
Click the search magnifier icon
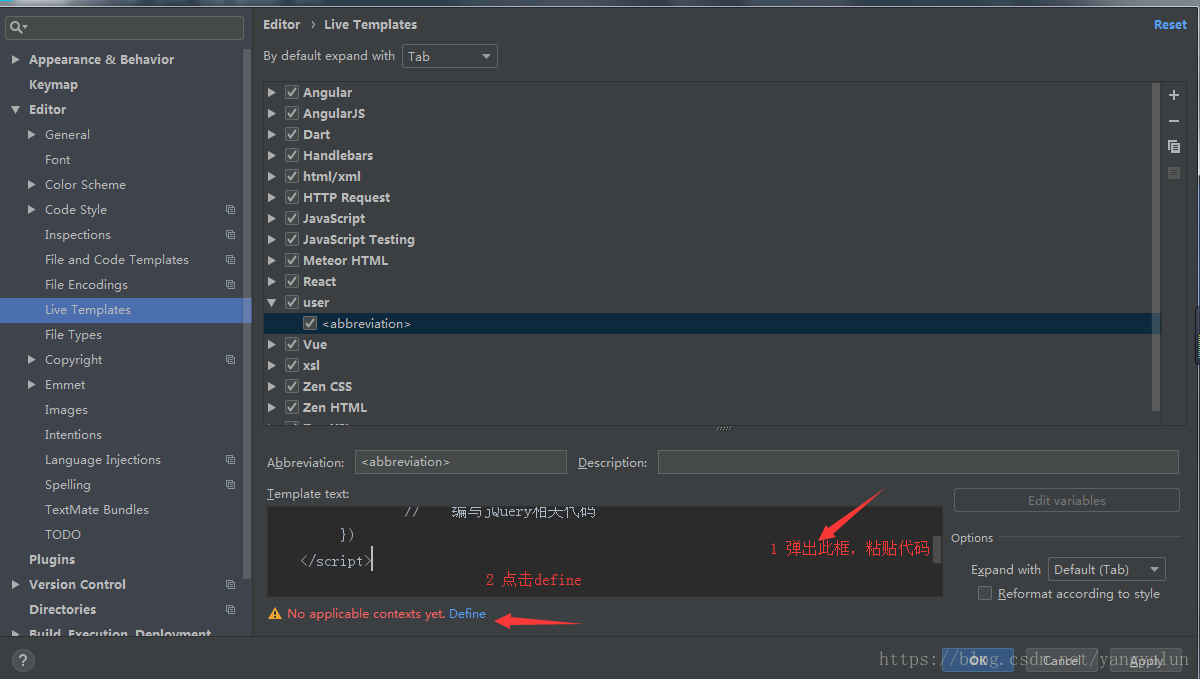click(x=17, y=28)
